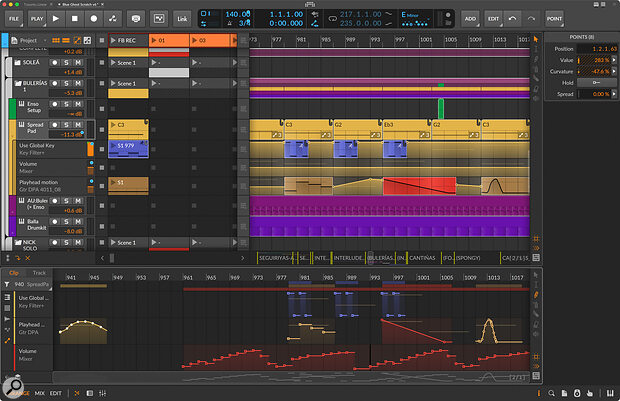Toggle the track header crossfade/effects icon

click(x=87, y=40)
